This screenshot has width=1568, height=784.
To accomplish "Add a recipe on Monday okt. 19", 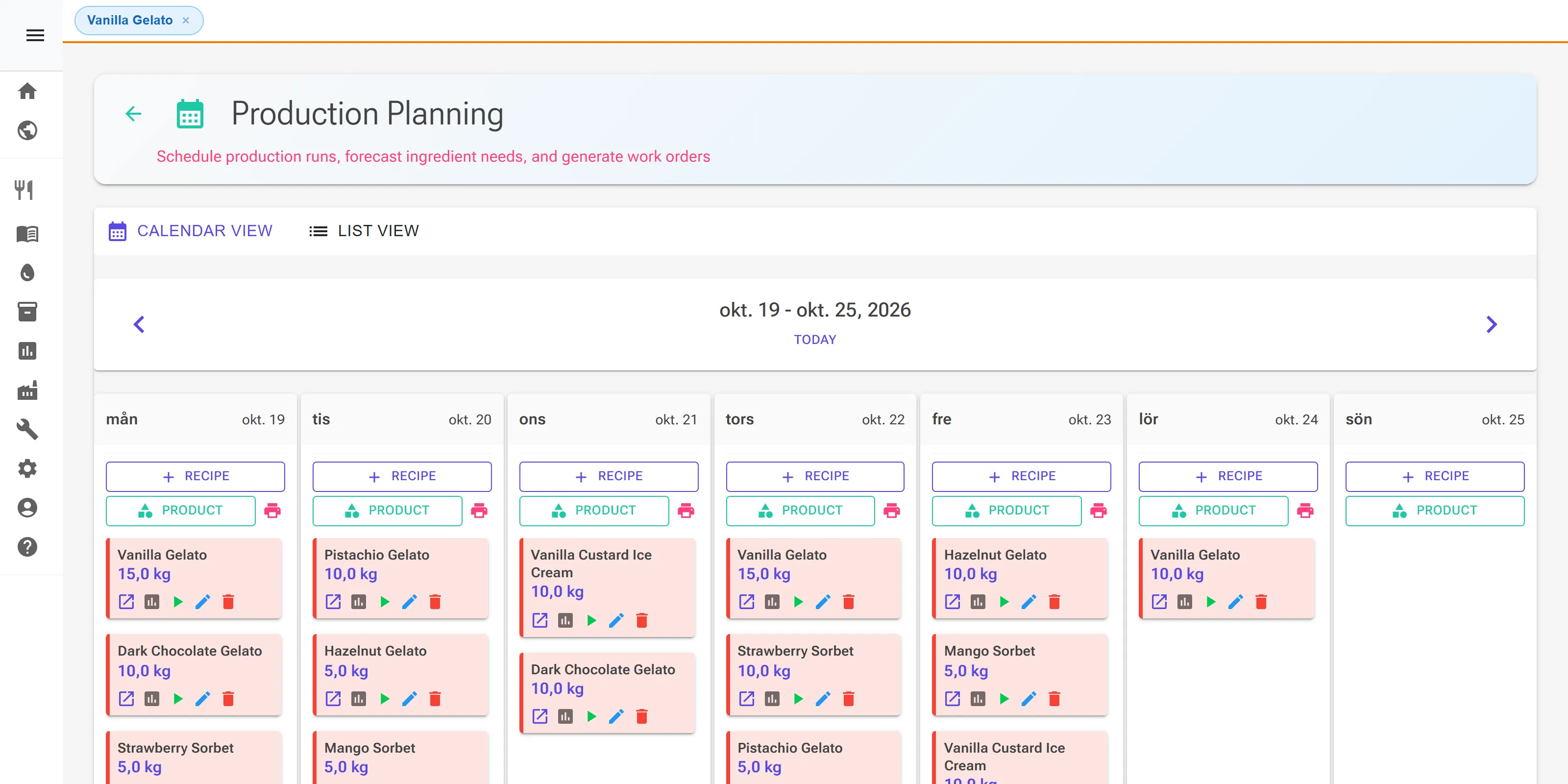I will click(x=196, y=477).
